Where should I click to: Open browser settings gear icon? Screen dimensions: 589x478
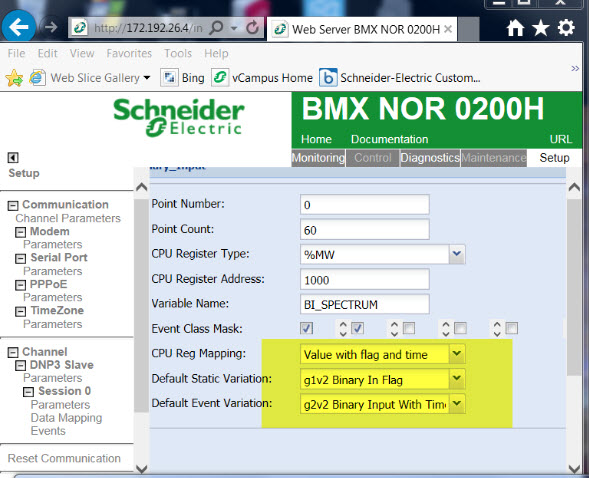point(566,28)
